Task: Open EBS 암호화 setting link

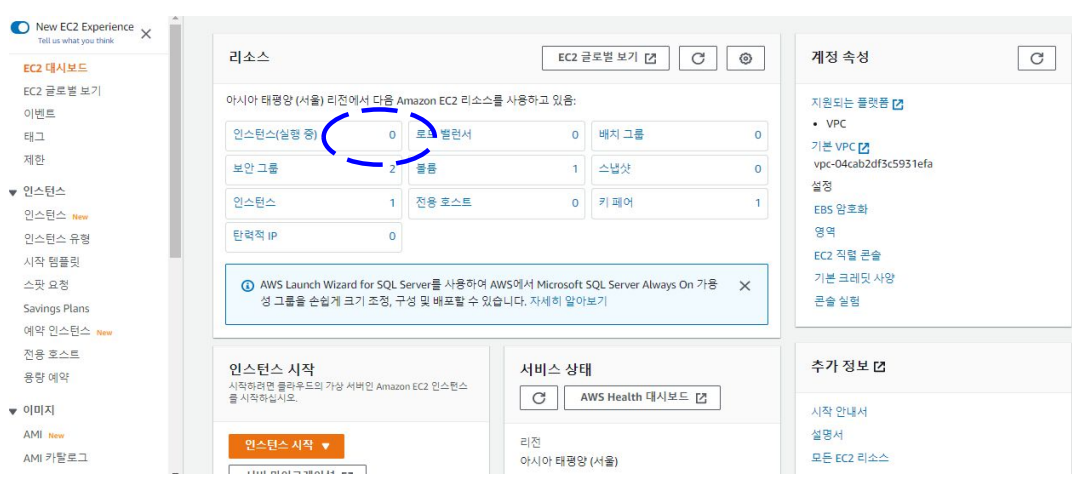Action: [x=840, y=209]
